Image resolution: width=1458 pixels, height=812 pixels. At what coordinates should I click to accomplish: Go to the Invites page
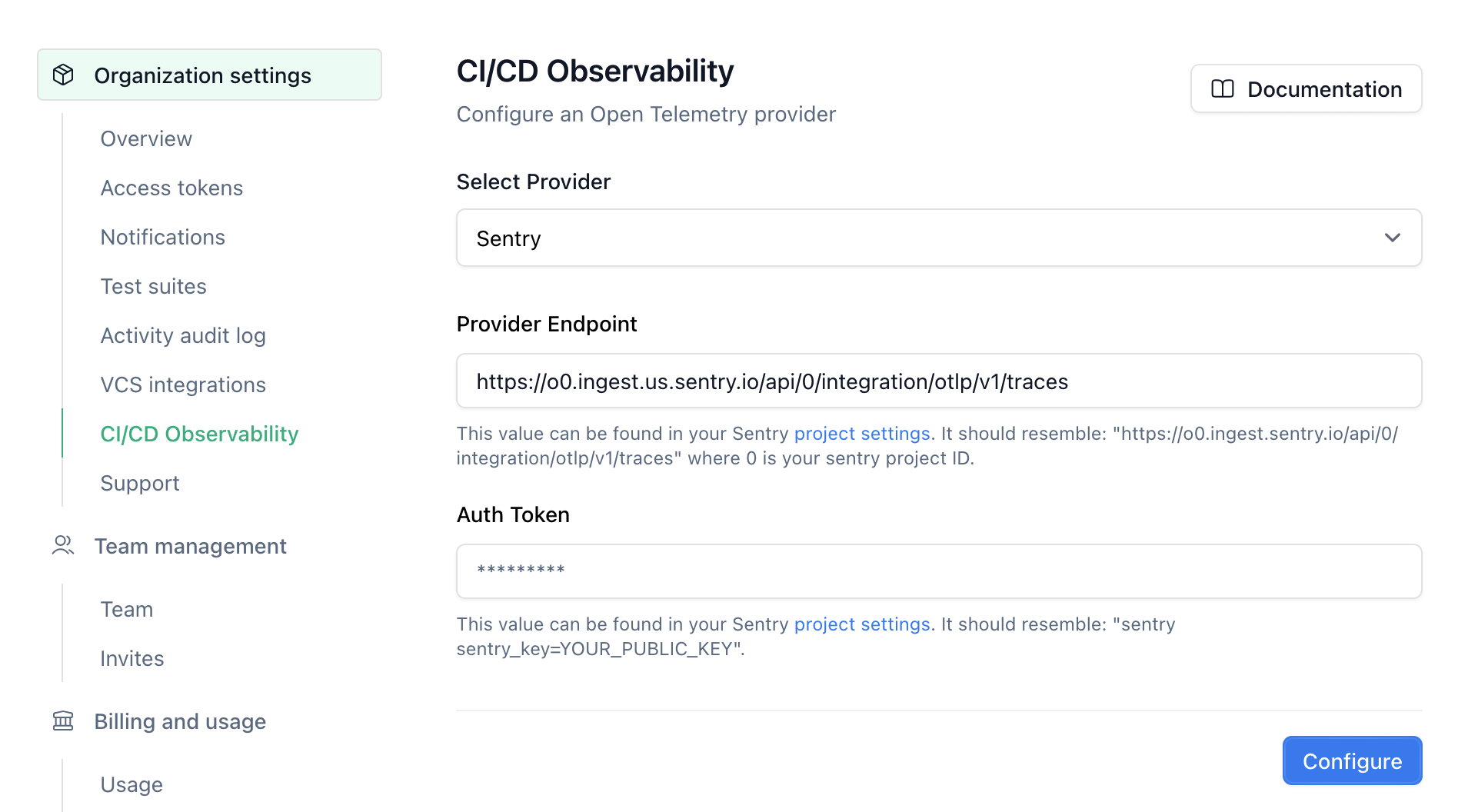pos(132,659)
